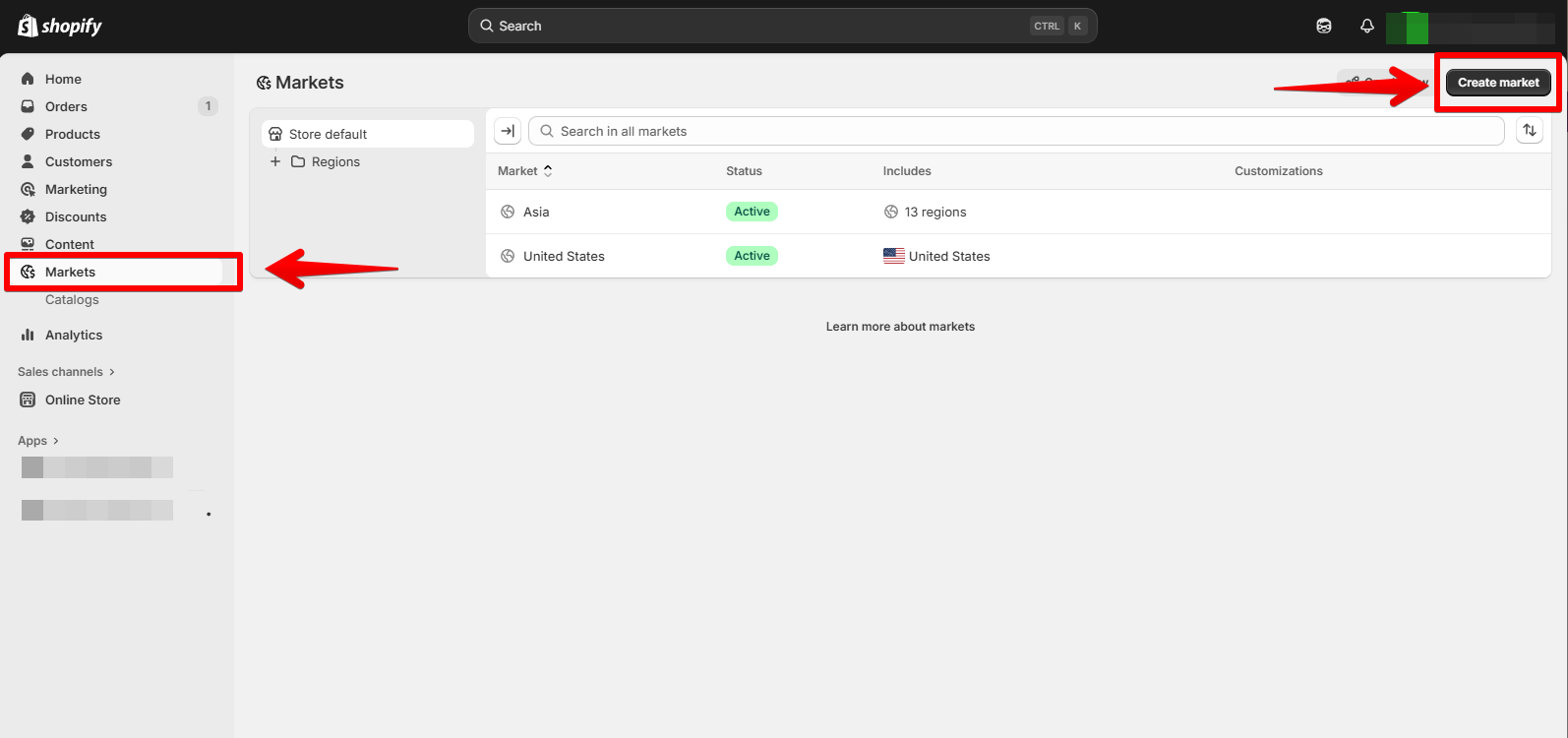The width and height of the screenshot is (1568, 738).
Task: Click the Discounts badge icon
Action: (x=28, y=216)
